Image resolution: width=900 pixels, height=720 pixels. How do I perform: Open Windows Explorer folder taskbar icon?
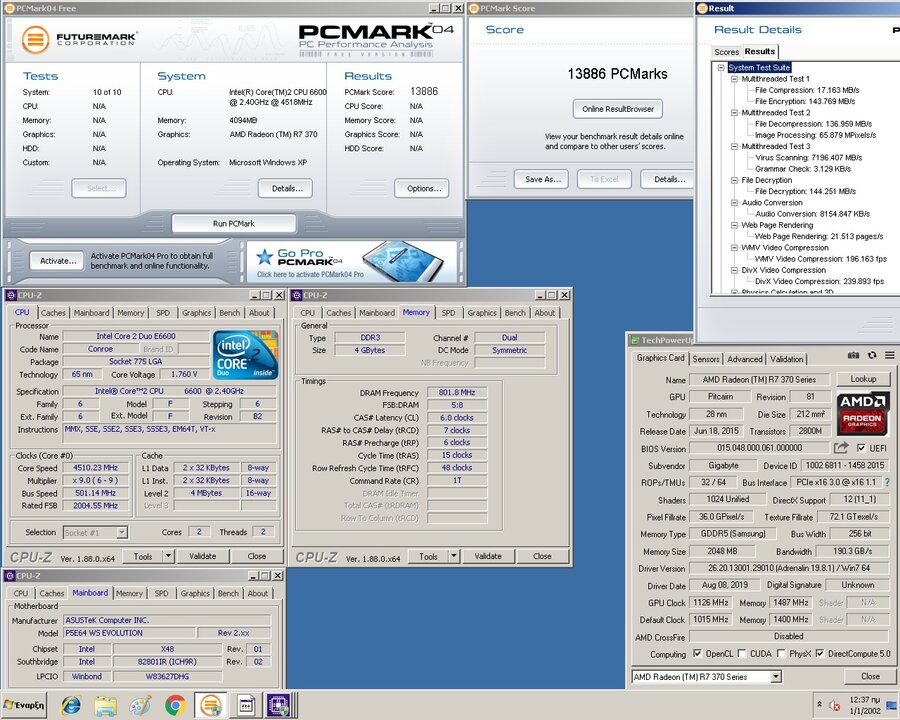point(106,705)
